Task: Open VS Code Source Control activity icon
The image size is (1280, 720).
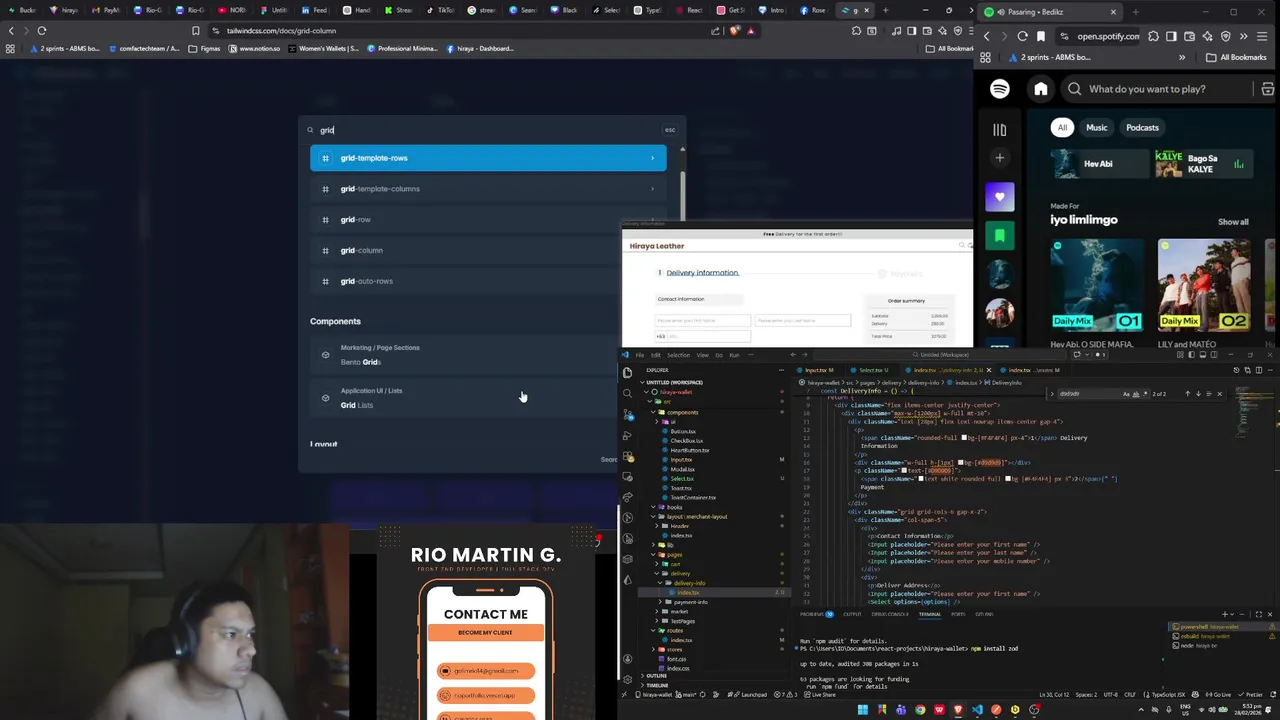Action: pyautogui.click(x=627, y=414)
